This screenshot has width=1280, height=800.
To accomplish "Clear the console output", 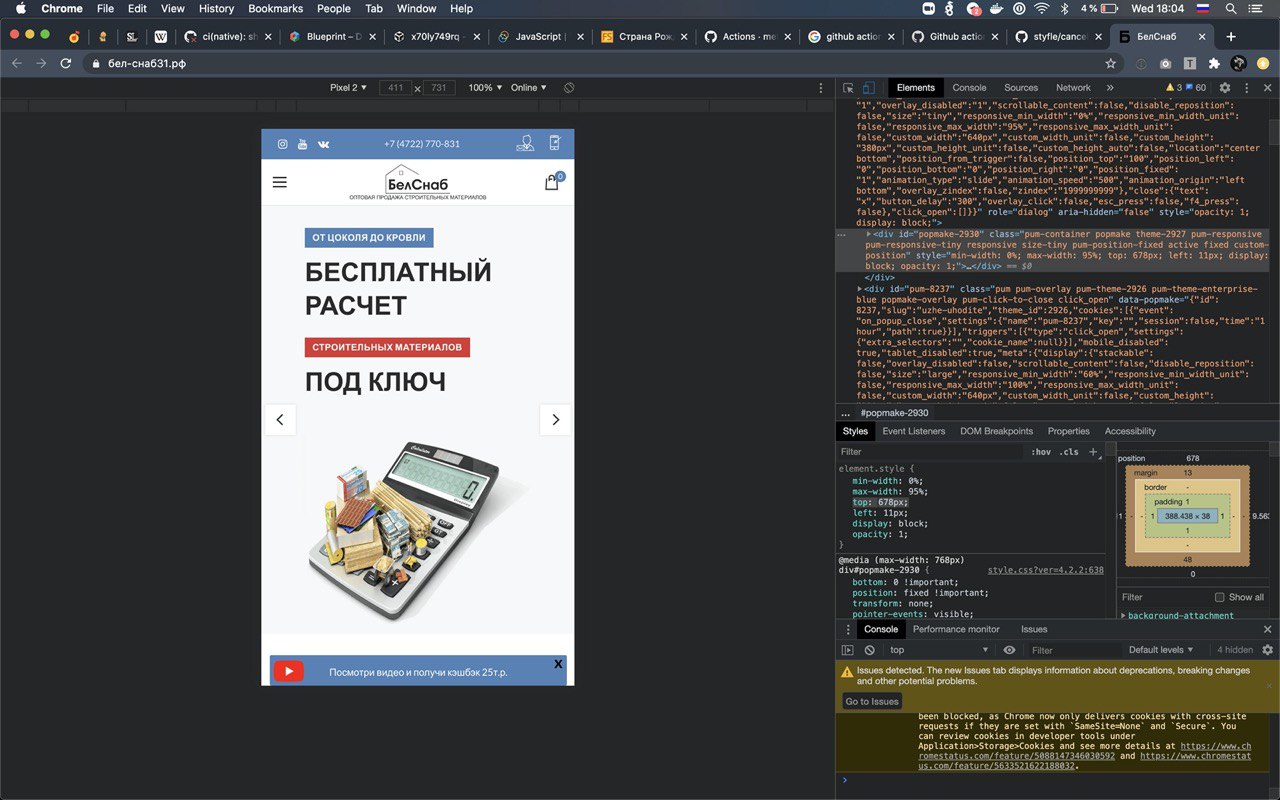I will tap(870, 650).
